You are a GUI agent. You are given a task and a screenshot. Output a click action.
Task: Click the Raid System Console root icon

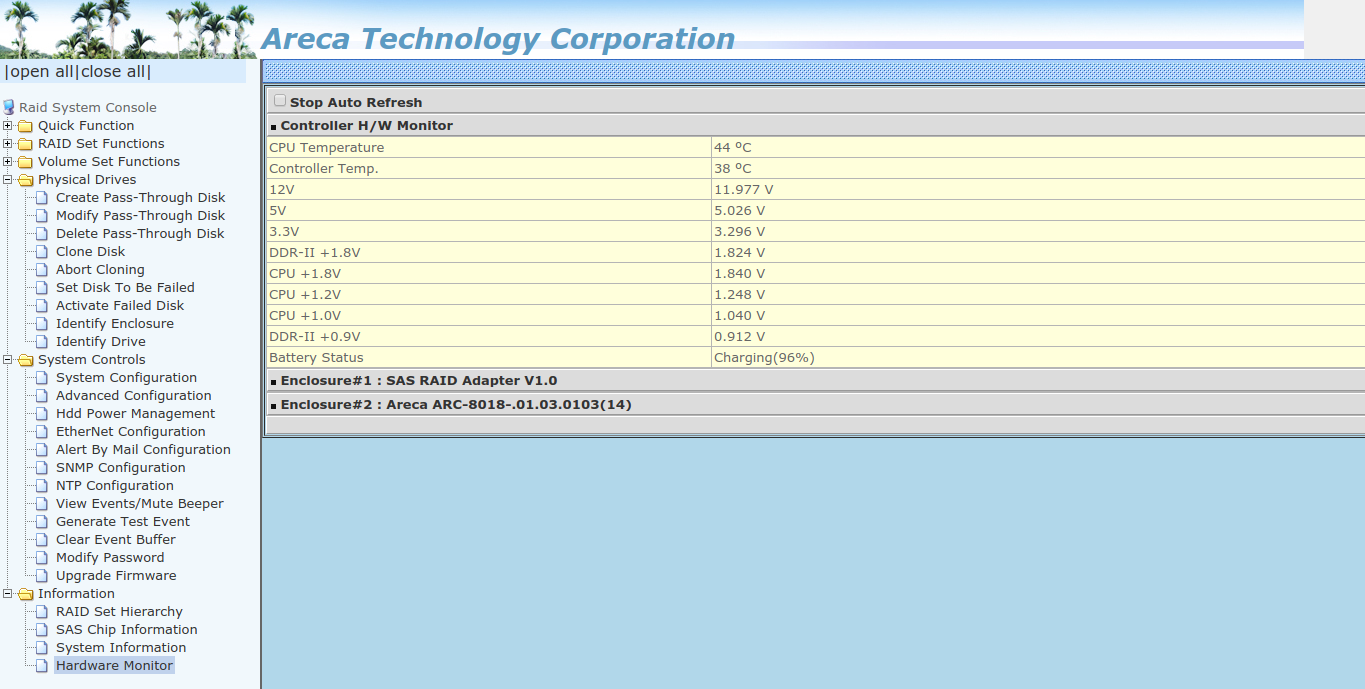9,107
